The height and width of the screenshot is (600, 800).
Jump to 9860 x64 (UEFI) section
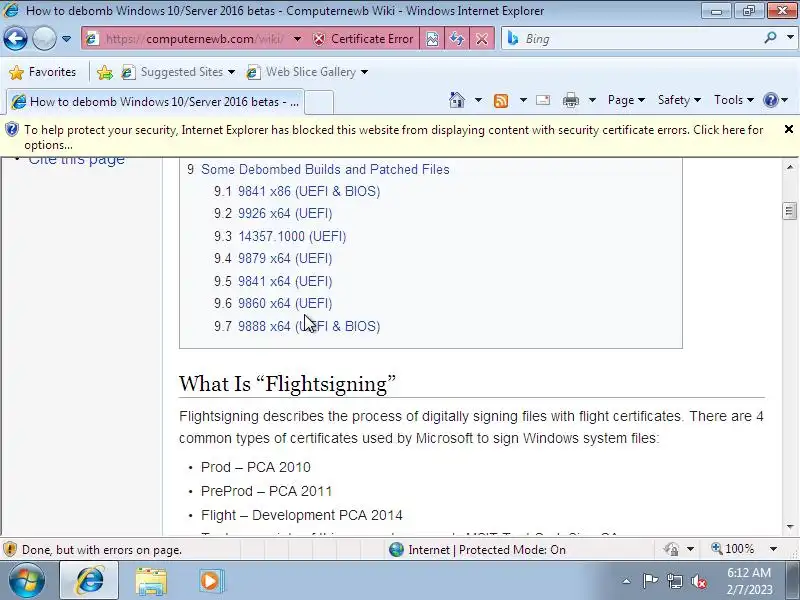pyautogui.click(x=285, y=303)
